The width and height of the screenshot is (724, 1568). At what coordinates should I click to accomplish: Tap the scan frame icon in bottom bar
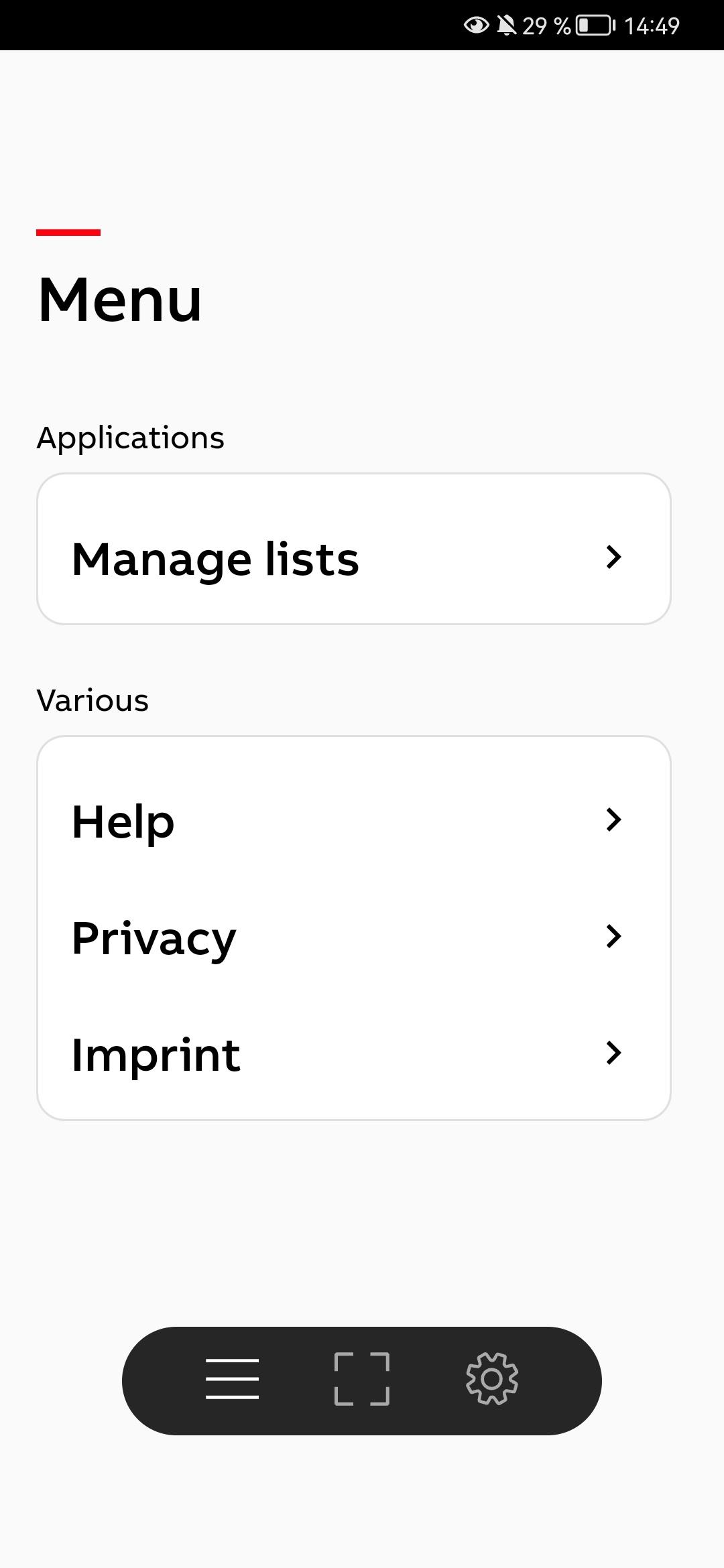[x=362, y=1379]
